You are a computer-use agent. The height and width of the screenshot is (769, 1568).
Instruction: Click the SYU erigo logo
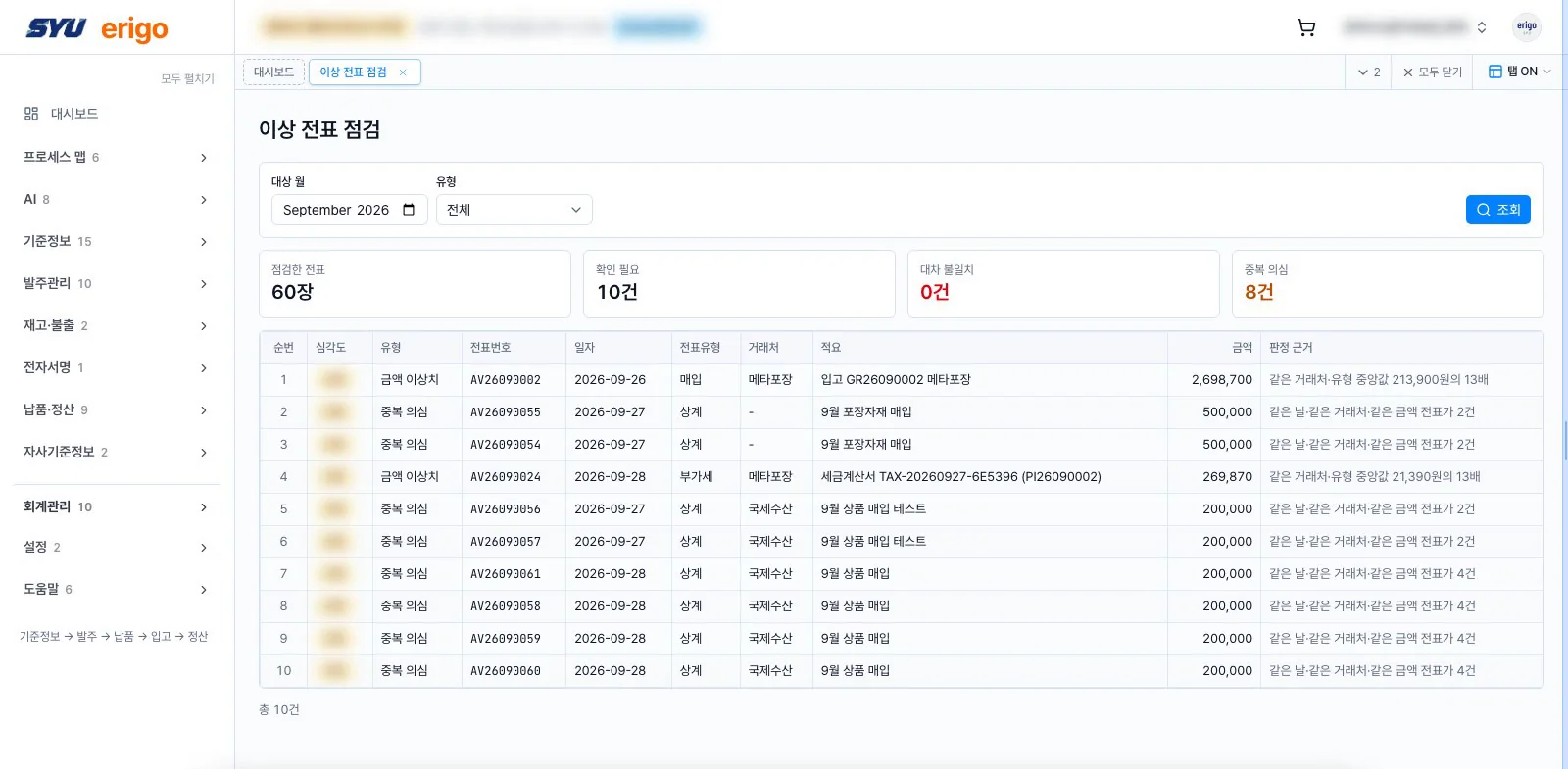pyautogui.click(x=97, y=29)
